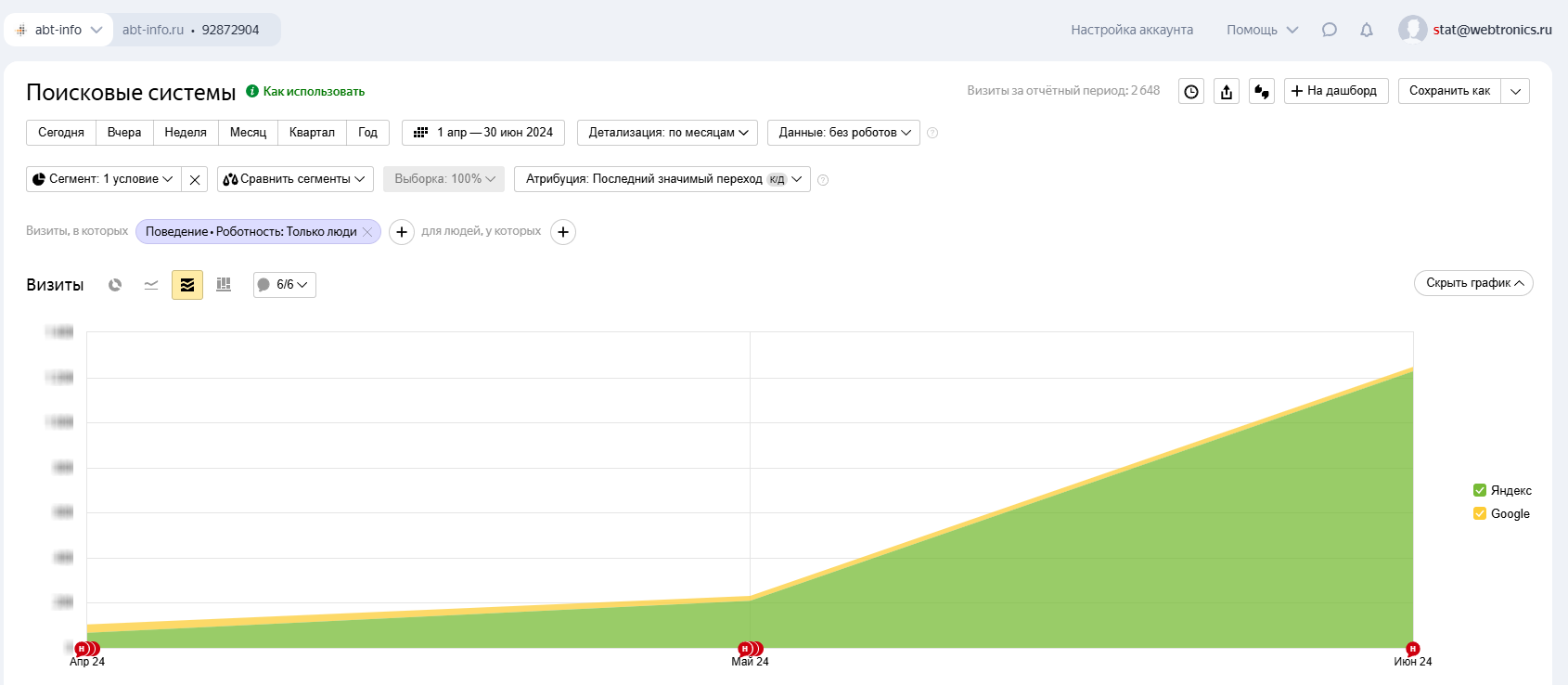Viewport: 1568px width, 685px height.
Task: Select the Неделя period tab
Action: 186,133
